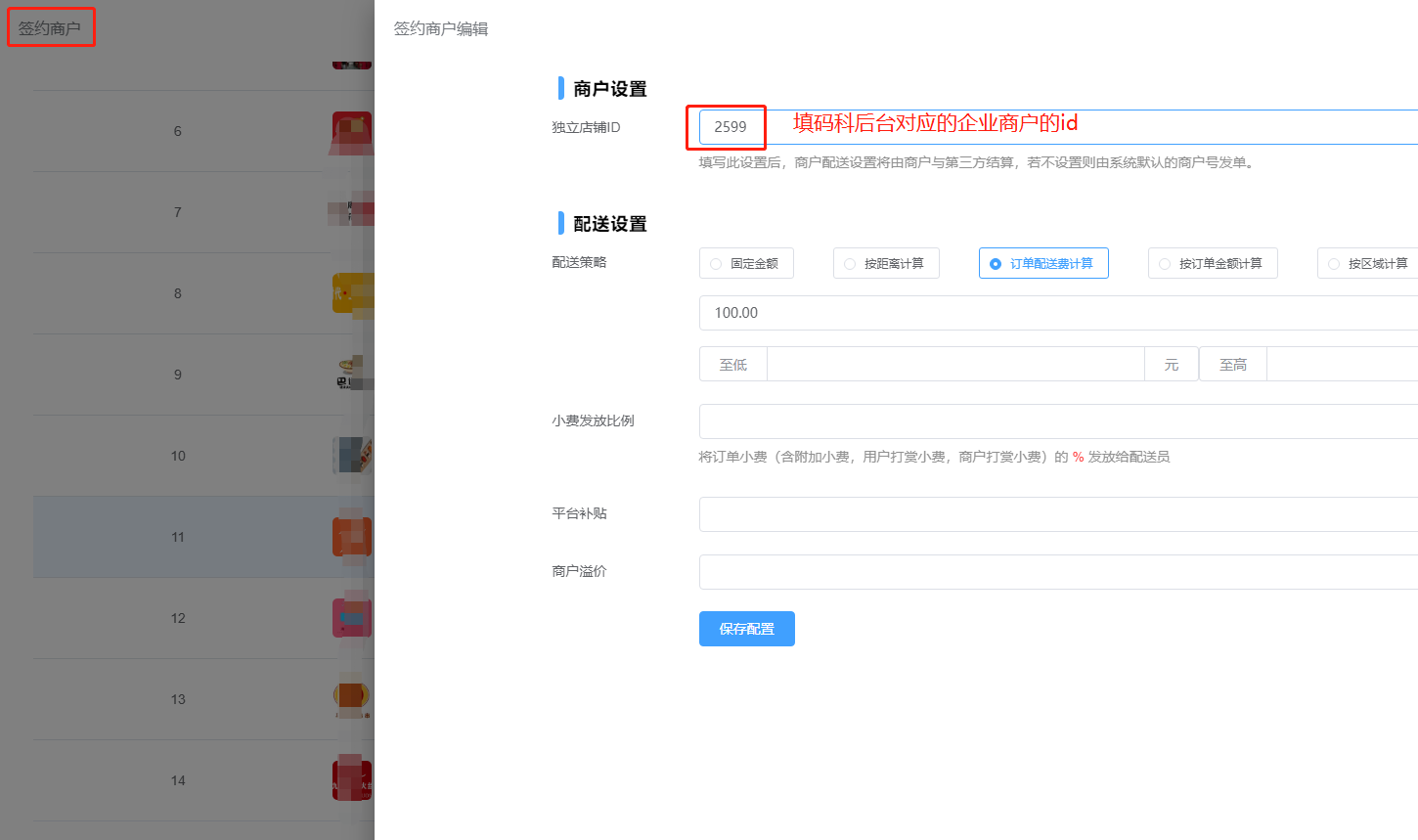Click the merchant logo in row 6
1418x840 pixels.
point(354,130)
